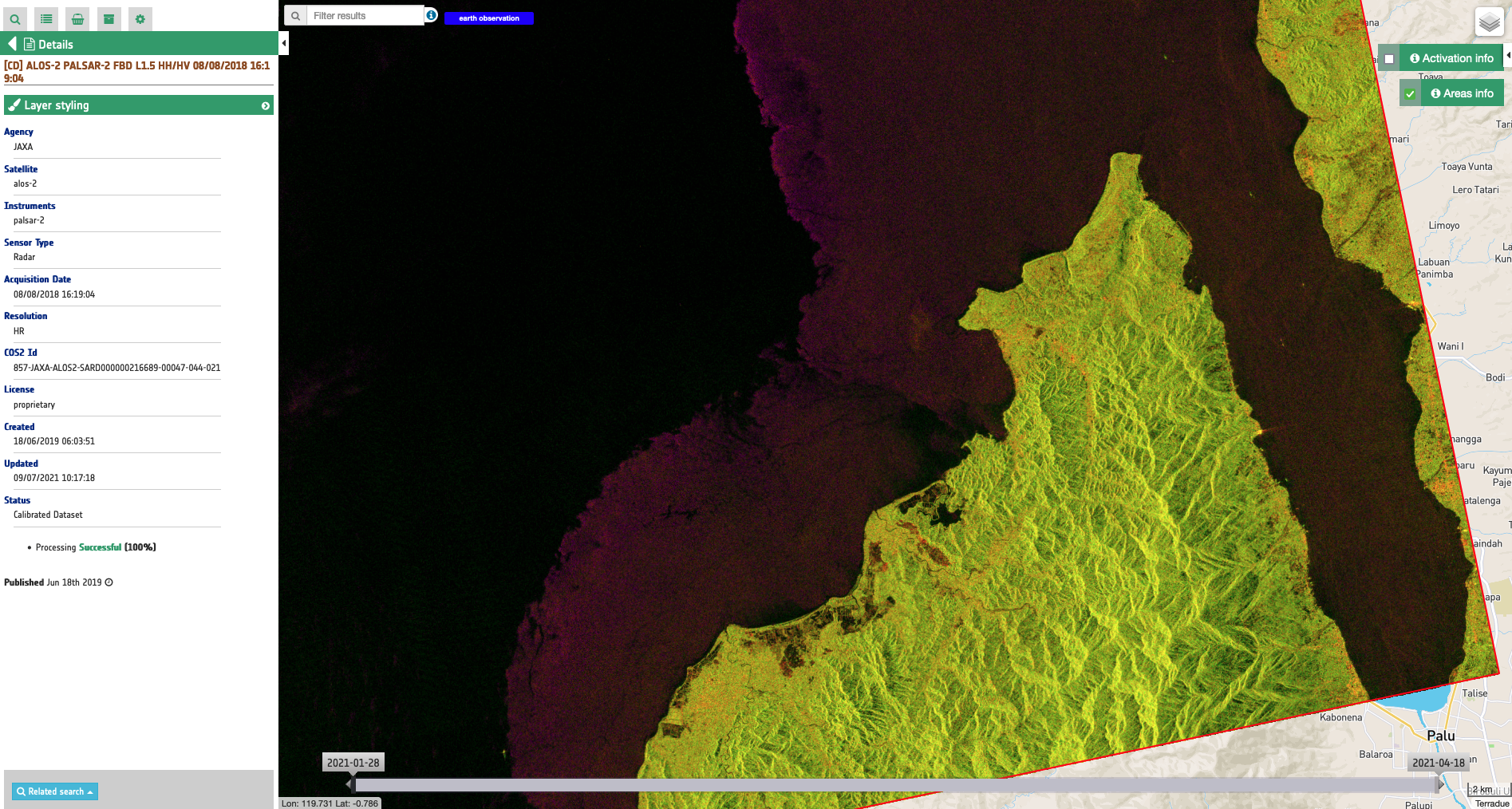1512x809 pixels.
Task: Enable the Activation info checkbox
Action: pyautogui.click(x=1389, y=59)
